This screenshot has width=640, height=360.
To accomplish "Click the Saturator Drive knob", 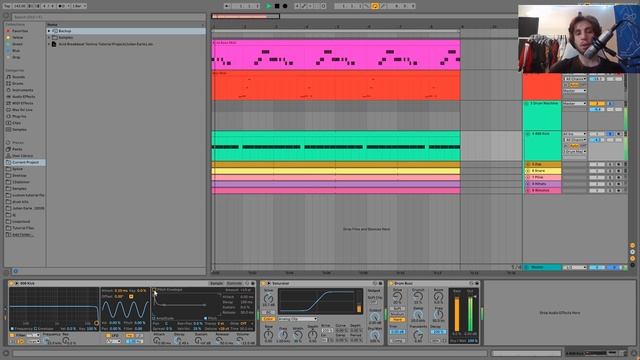I will [x=268, y=299].
